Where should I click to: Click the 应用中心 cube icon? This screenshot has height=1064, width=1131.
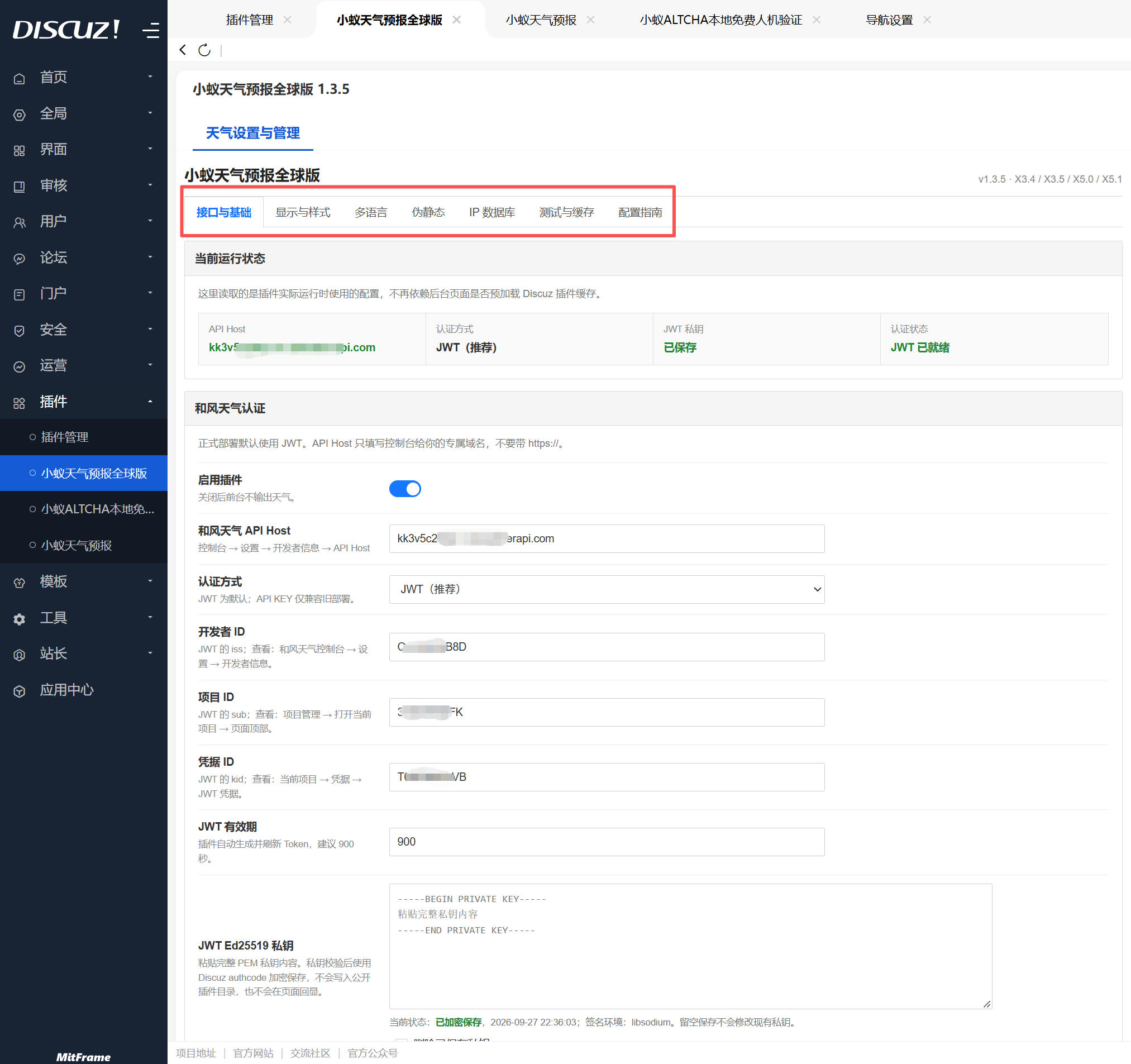click(20, 691)
